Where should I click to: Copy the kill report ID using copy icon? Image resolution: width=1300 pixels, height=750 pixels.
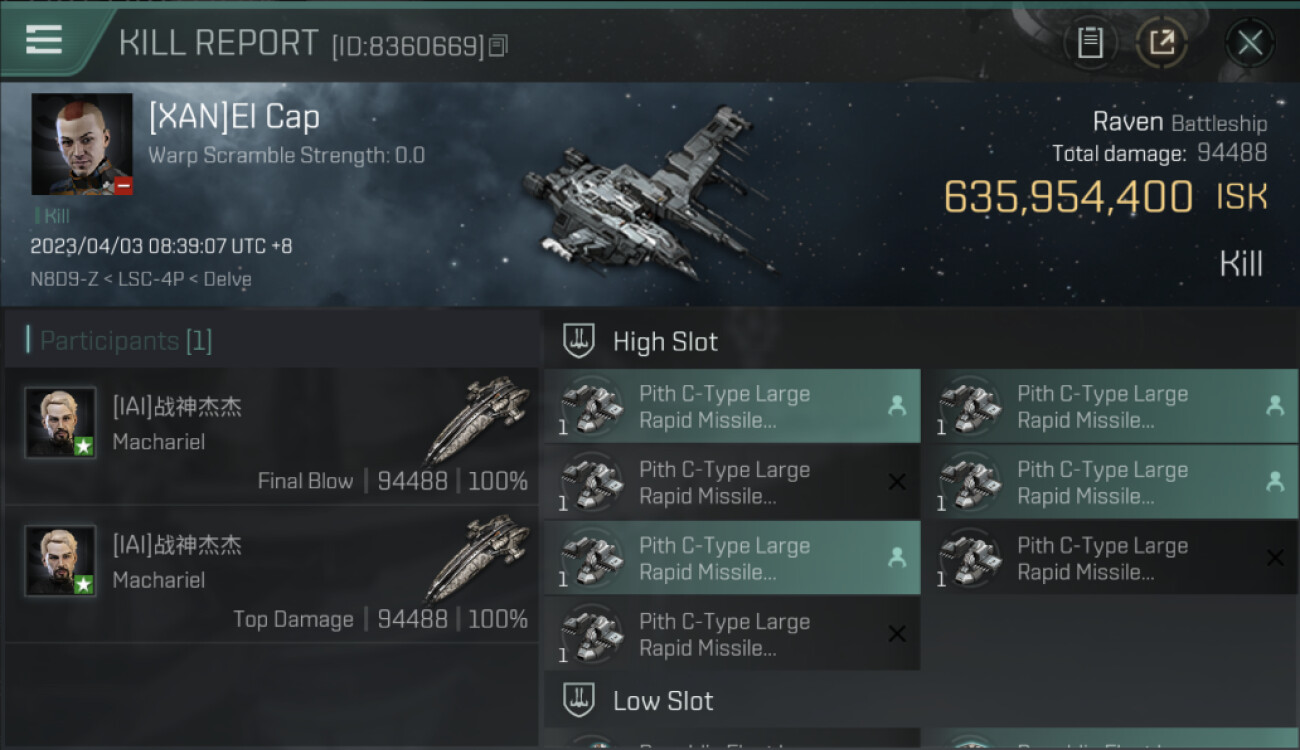(498, 45)
